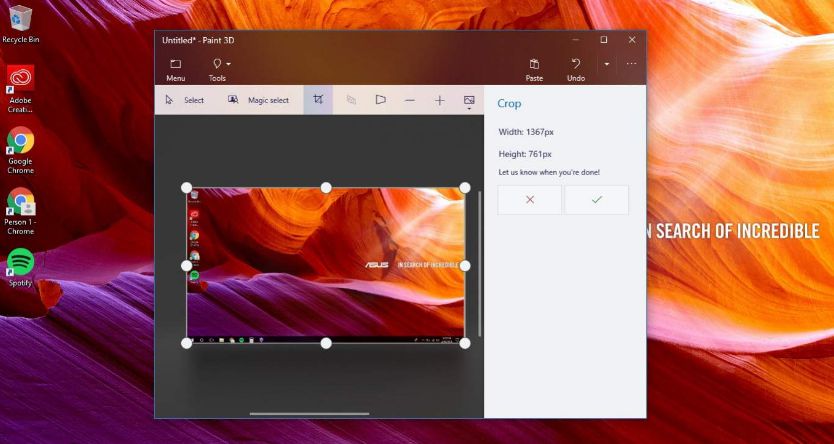This screenshot has width=834, height=444.
Task: Select the Person 1 - Chrome shortcut
Action: click(x=21, y=211)
